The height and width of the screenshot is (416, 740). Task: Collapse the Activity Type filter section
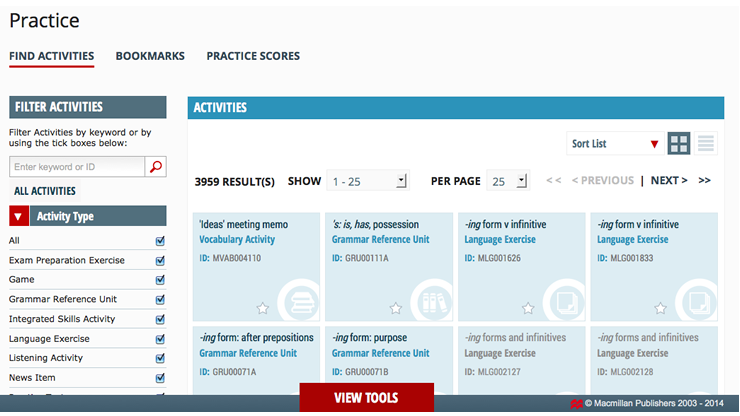click(x=19, y=216)
